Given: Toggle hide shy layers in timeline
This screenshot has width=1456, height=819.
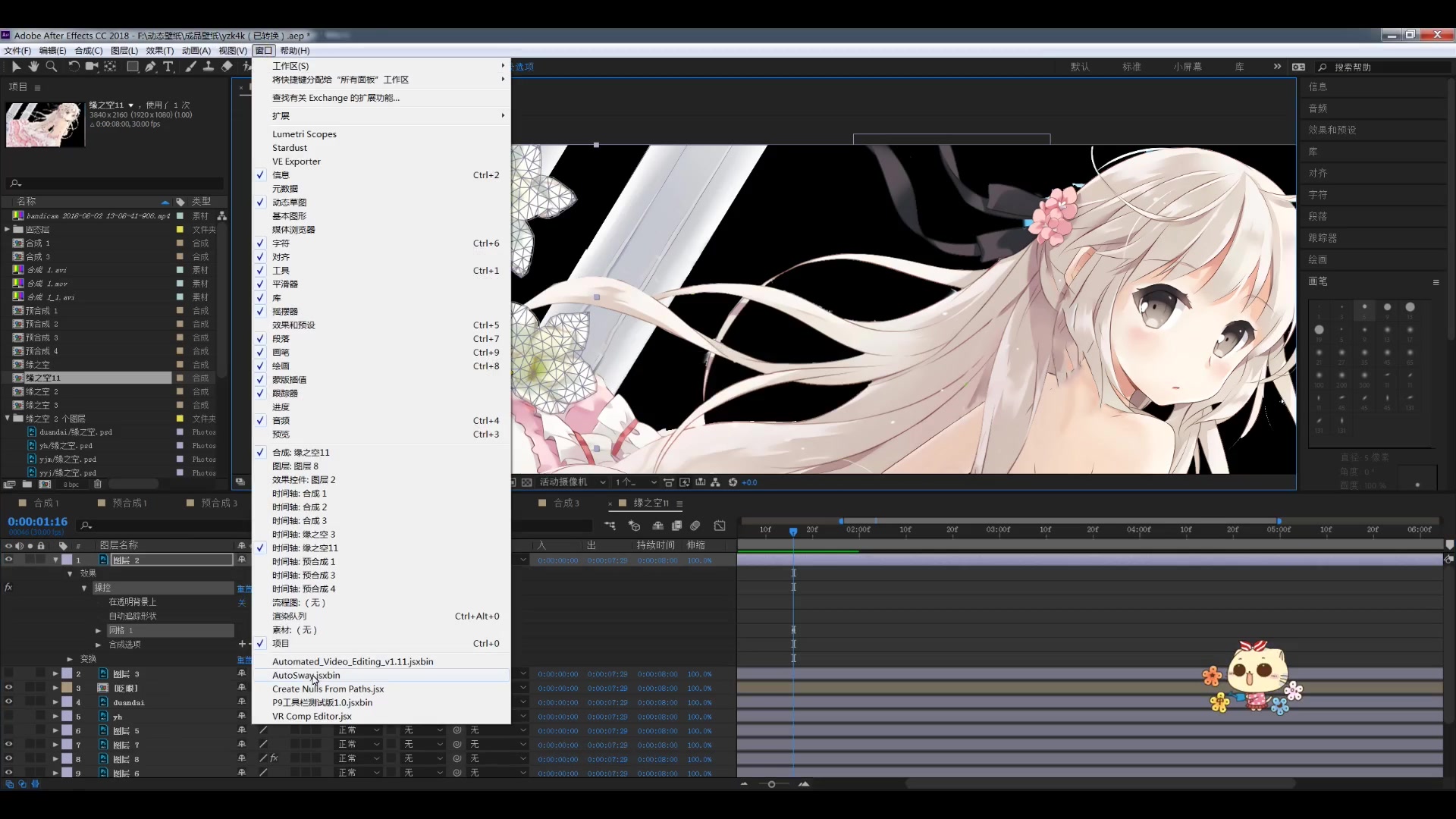Looking at the screenshot, I should pos(657,526).
